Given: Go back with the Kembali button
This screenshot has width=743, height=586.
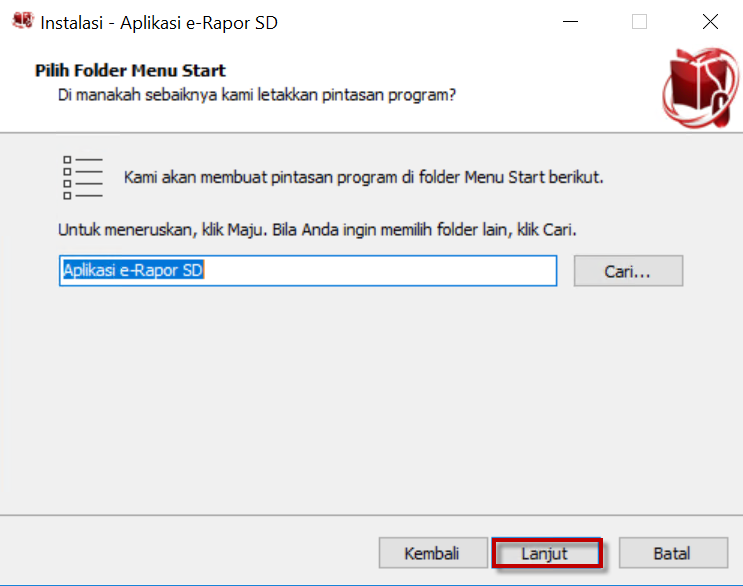Looking at the screenshot, I should point(431,553).
